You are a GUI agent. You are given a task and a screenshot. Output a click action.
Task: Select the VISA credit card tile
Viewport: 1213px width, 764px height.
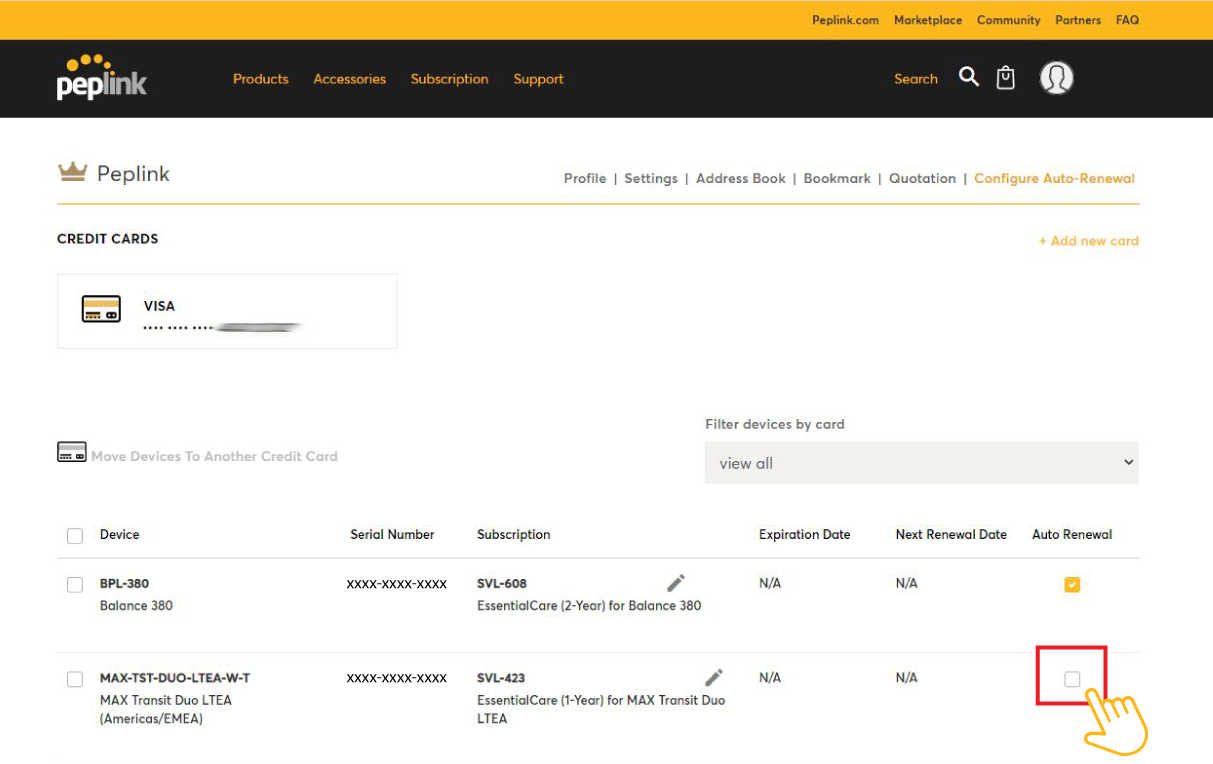click(227, 311)
